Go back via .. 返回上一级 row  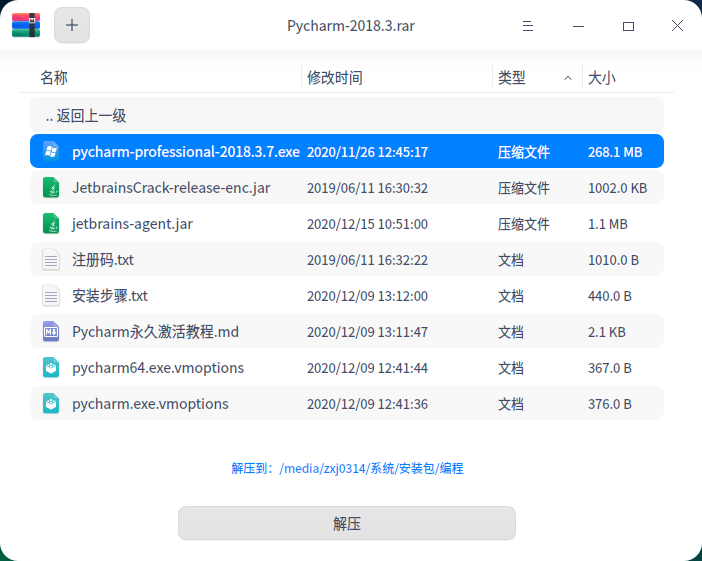(347, 116)
